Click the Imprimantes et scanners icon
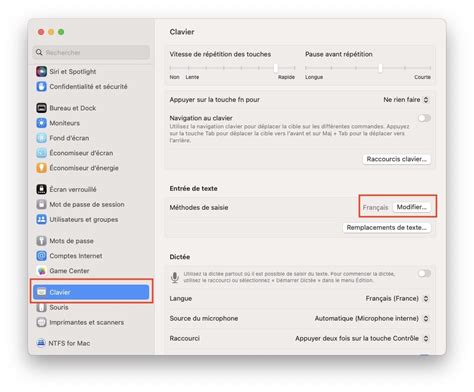The height and width of the screenshot is (392, 474). (41, 322)
